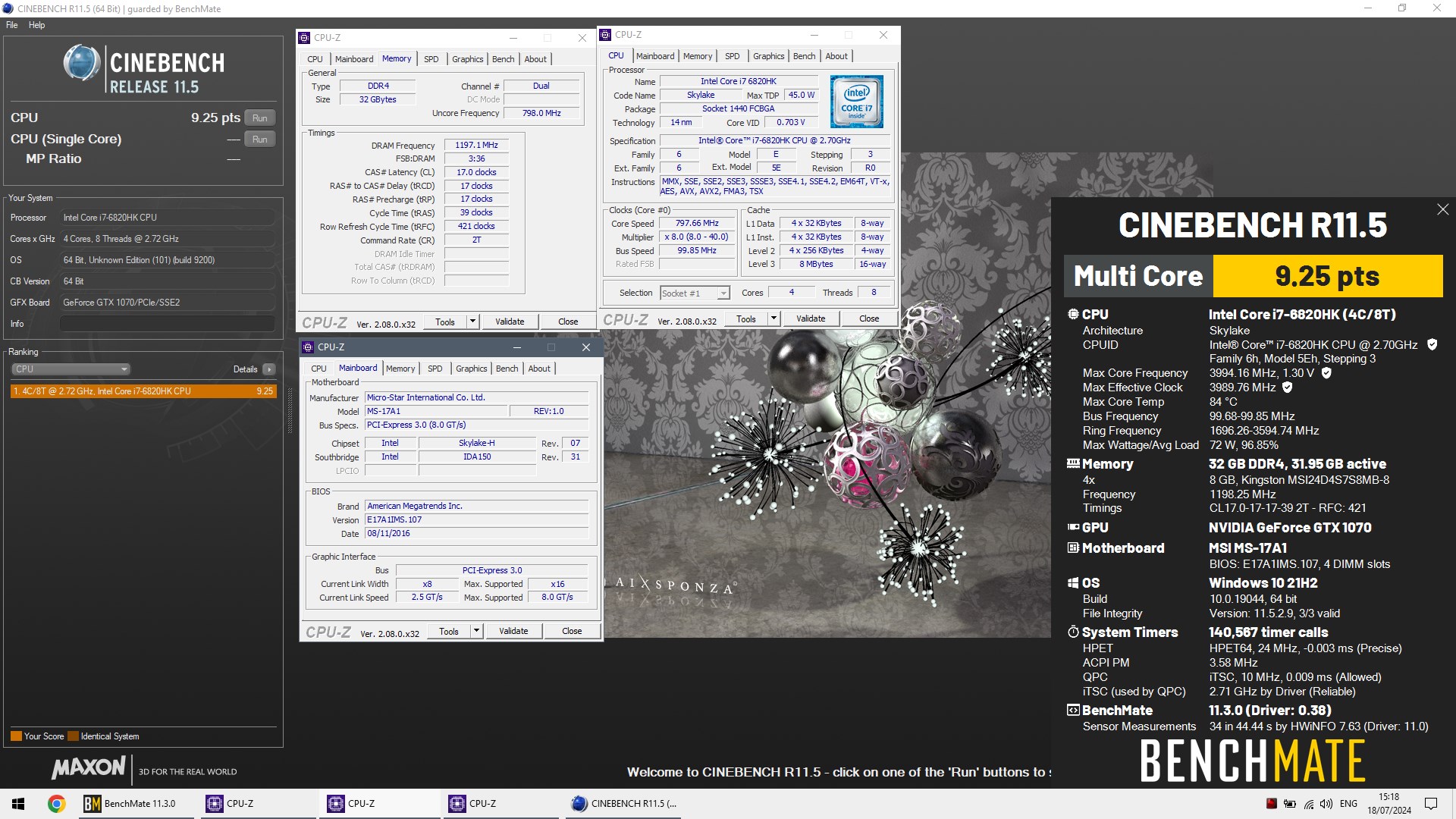This screenshot has width=1456, height=819.
Task: Click the Multiplier value x 8.0 field
Action: point(697,237)
